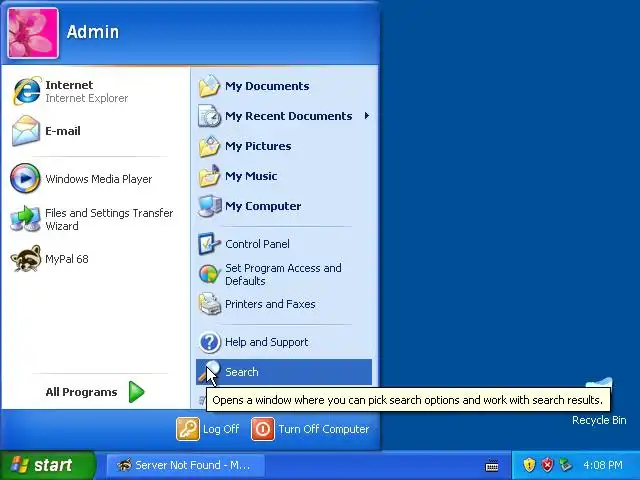Select Windows Media Player label

(98, 179)
